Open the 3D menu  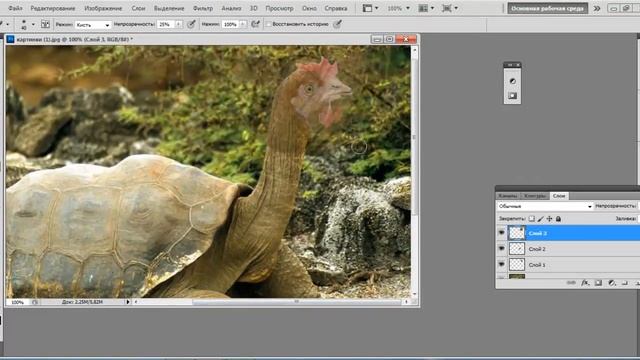[x=253, y=8]
